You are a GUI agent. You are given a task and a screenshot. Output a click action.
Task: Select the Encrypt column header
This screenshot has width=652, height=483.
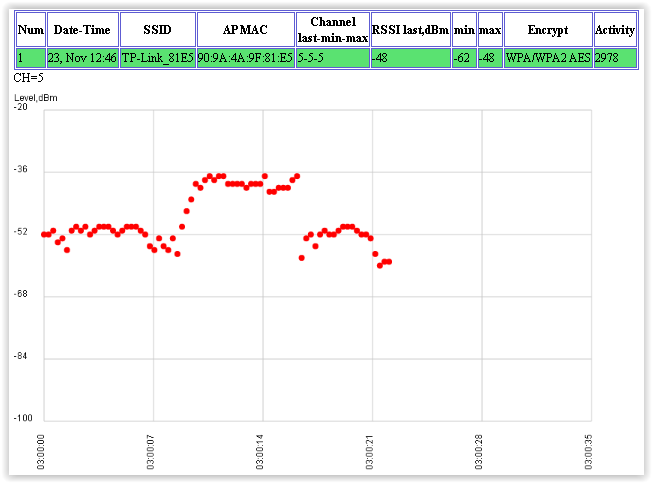[x=548, y=30]
